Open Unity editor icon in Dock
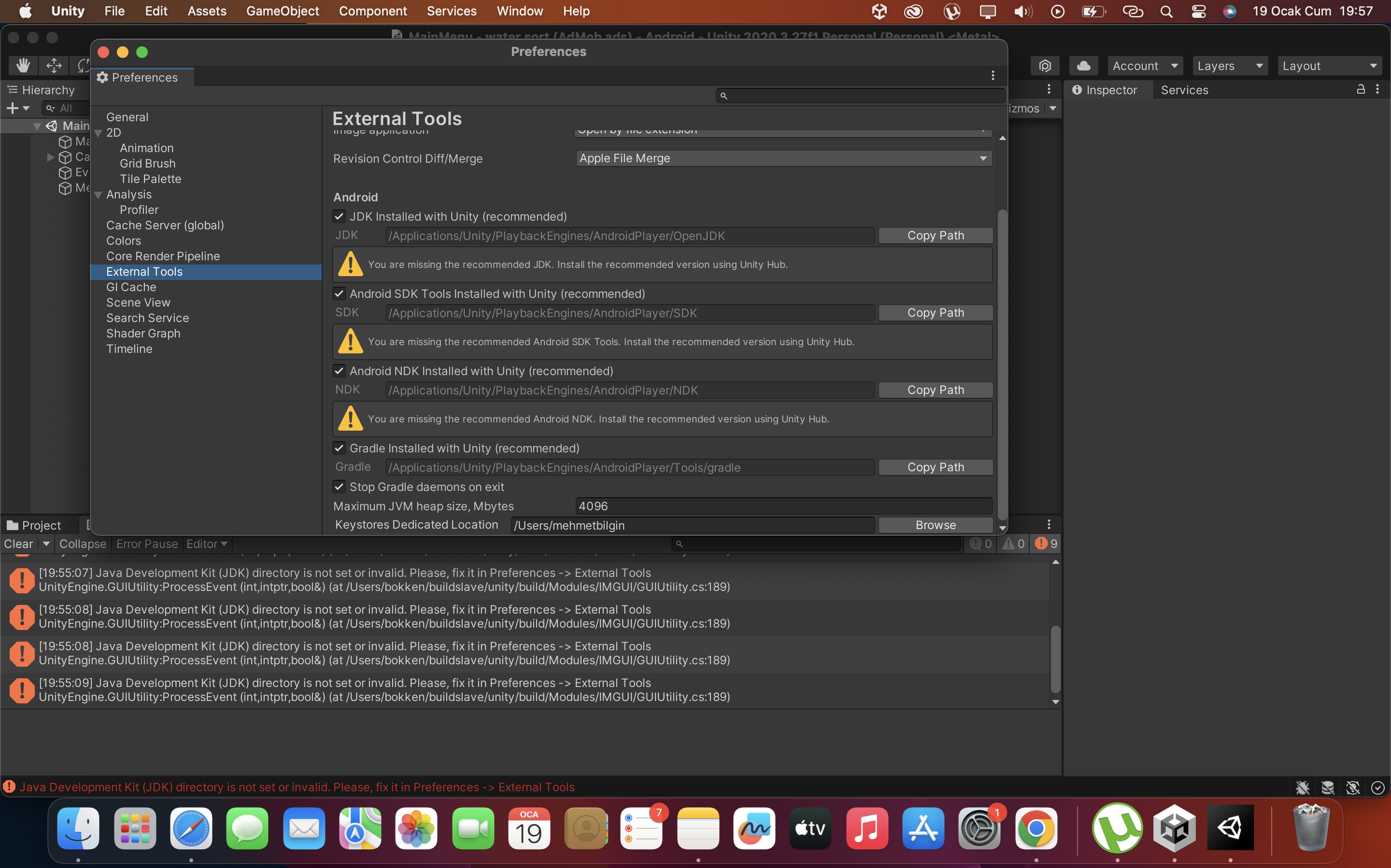This screenshot has width=1391, height=868. coord(1230,828)
